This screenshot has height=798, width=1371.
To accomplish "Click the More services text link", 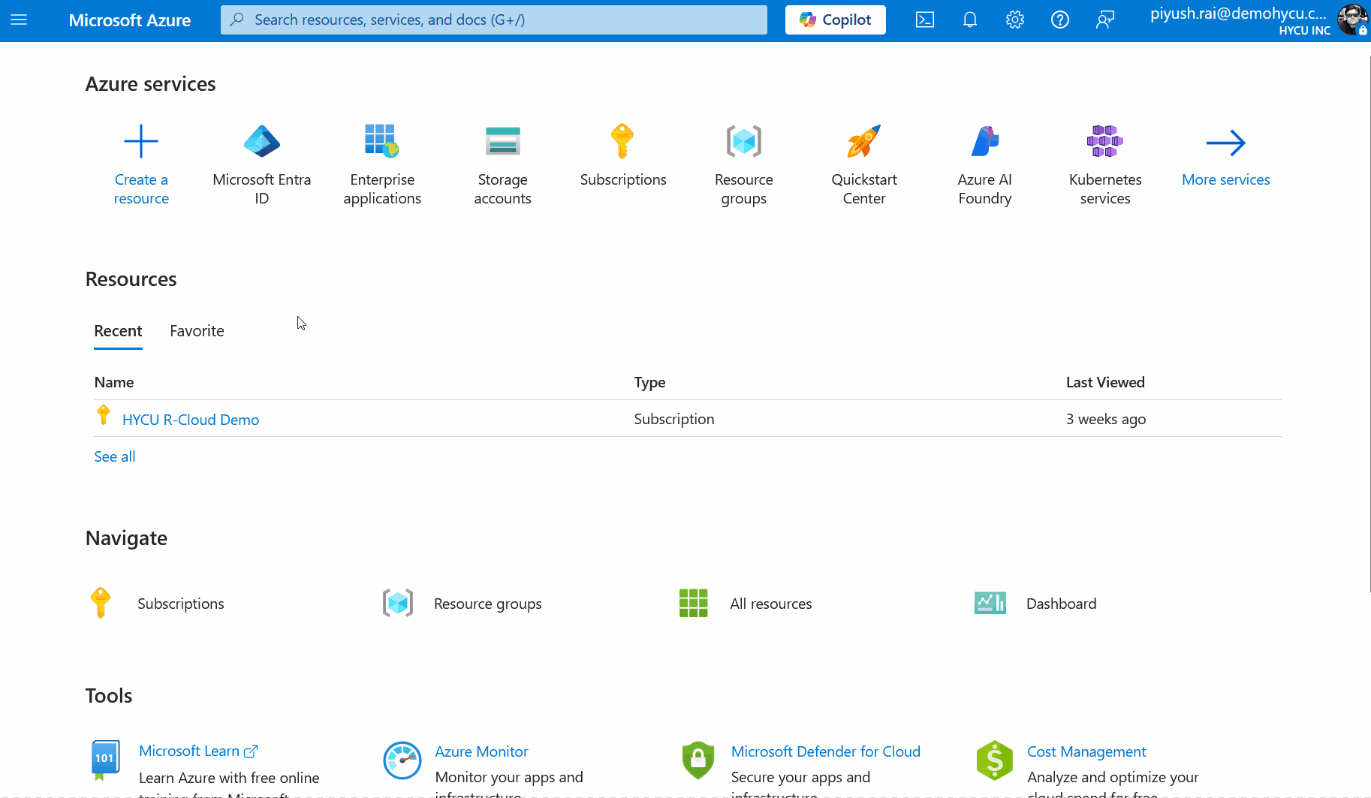I will click(x=1226, y=180).
